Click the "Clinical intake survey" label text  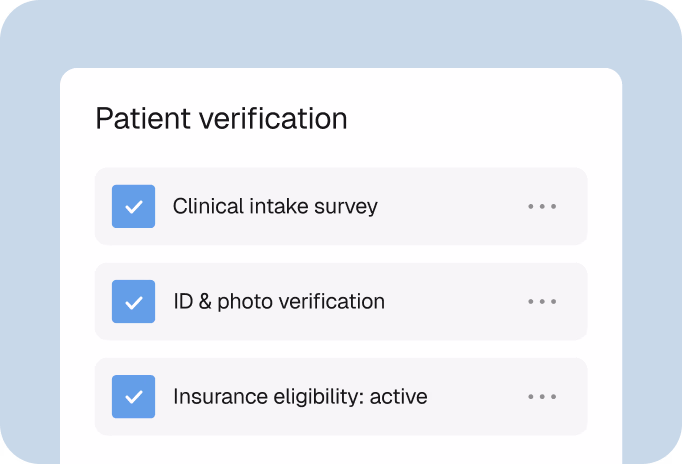(275, 207)
